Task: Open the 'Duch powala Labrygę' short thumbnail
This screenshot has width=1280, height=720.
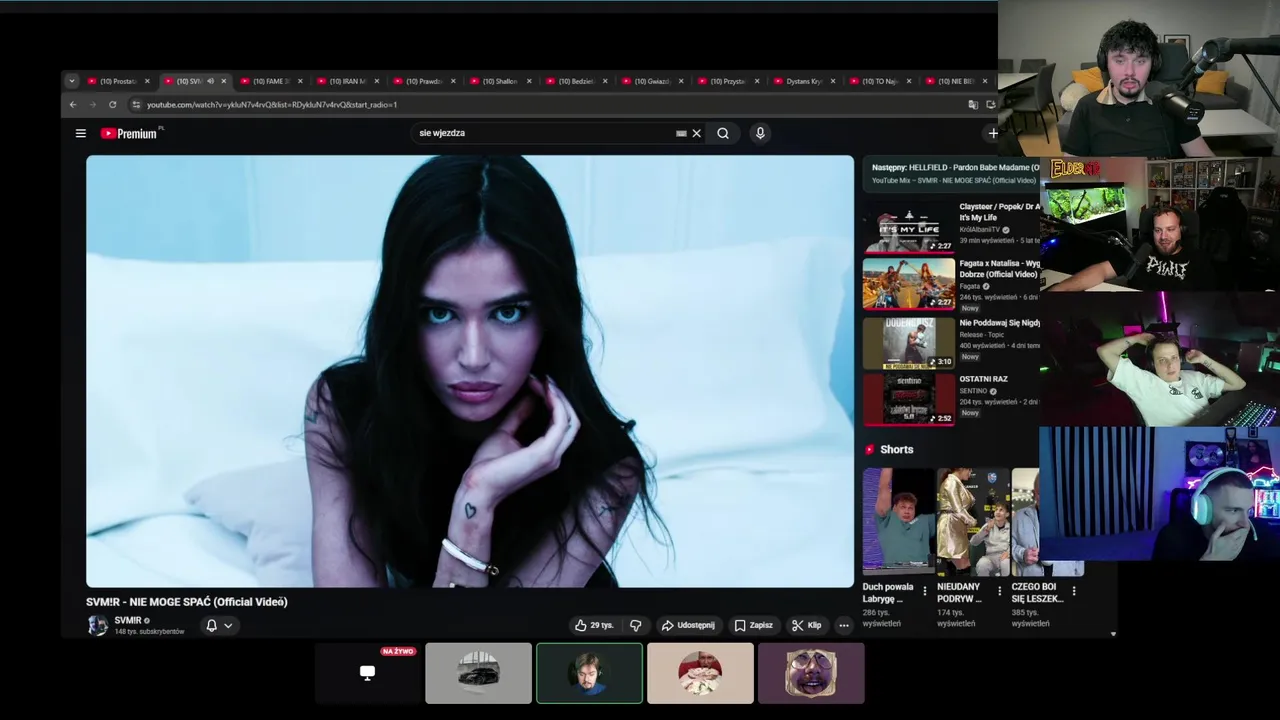Action: 898,522
